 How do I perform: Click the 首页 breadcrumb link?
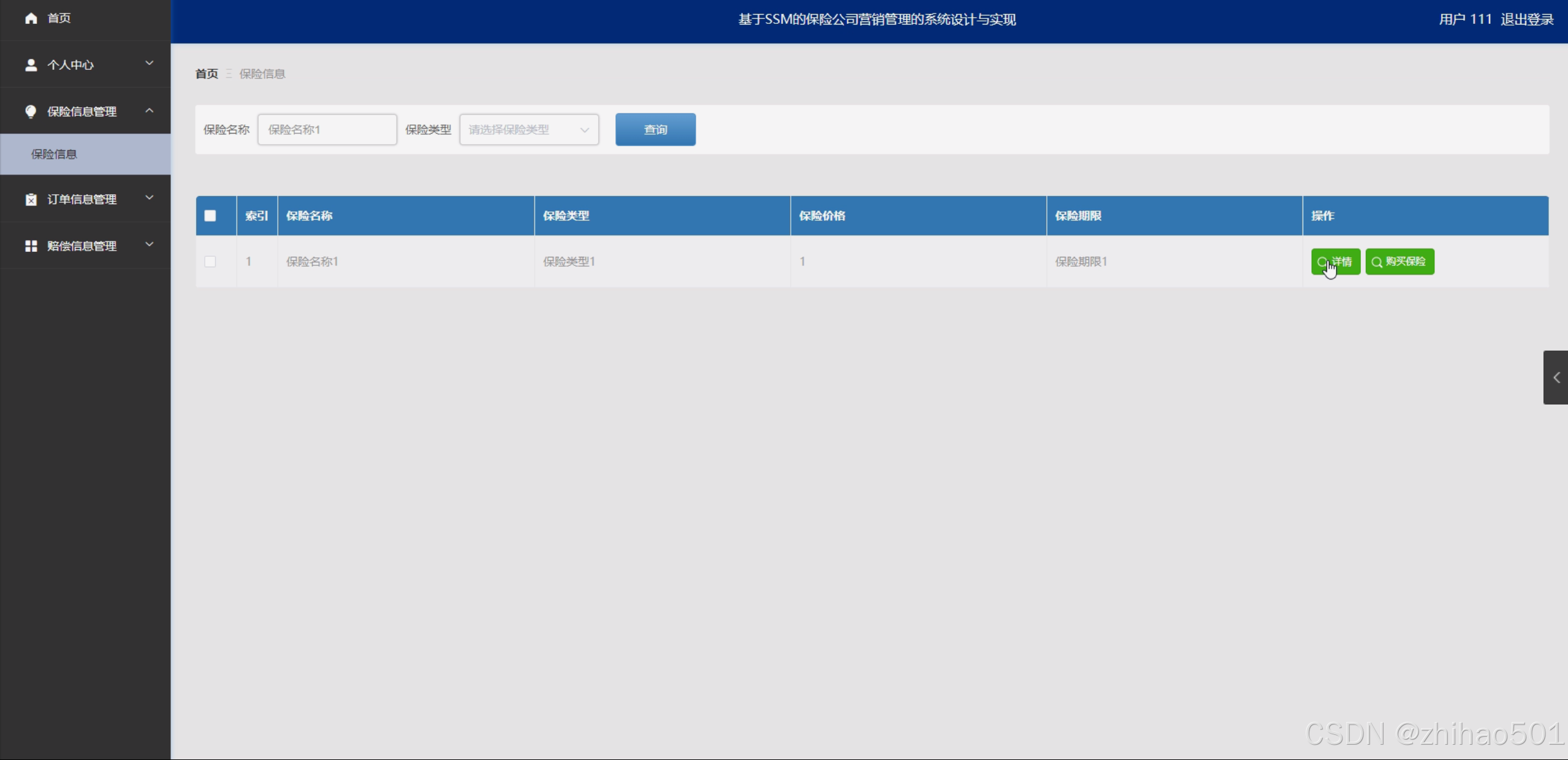(207, 74)
